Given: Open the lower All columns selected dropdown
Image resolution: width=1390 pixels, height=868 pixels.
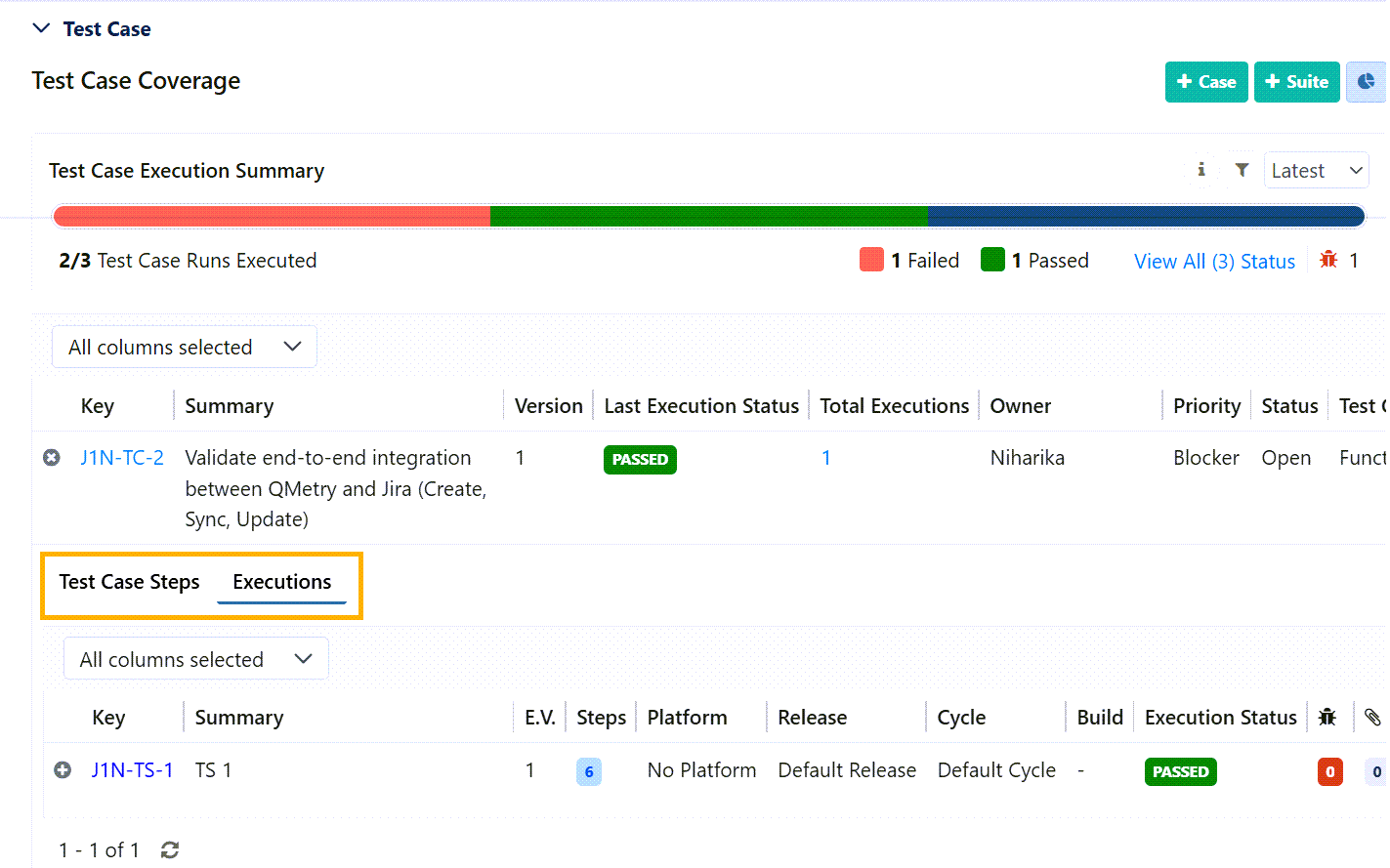Looking at the screenshot, I should [195, 660].
